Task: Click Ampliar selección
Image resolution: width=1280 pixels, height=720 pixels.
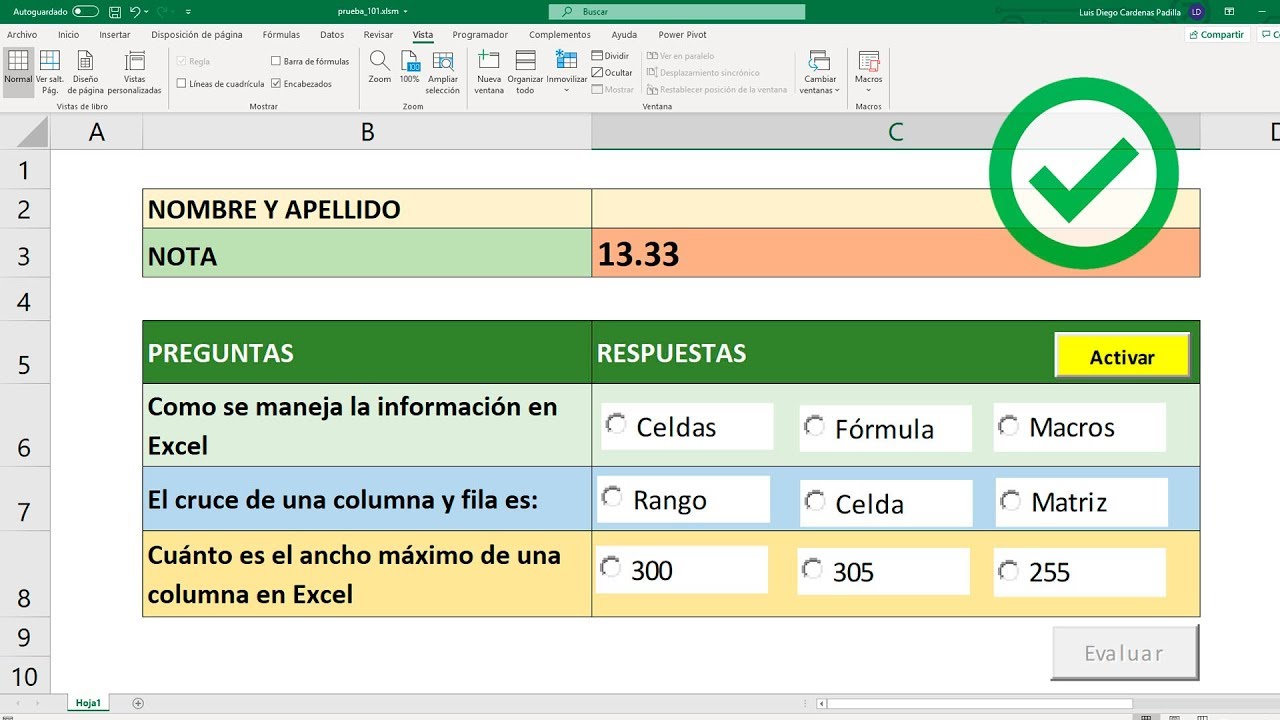Action: [x=443, y=72]
